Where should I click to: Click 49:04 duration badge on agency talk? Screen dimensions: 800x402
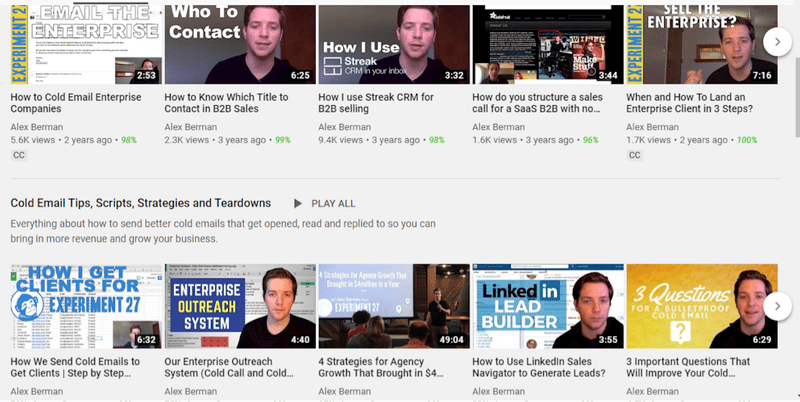coord(452,339)
